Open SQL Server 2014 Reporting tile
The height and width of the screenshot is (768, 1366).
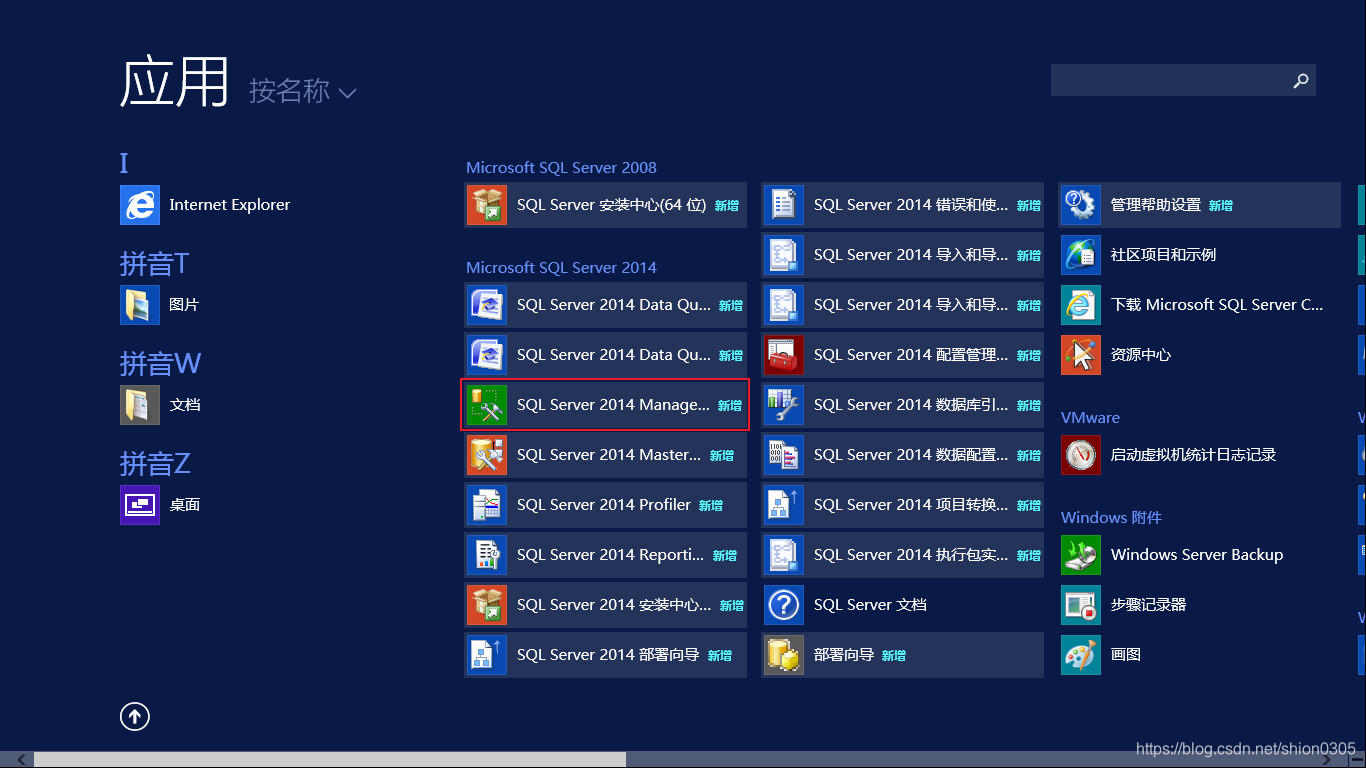[x=606, y=555]
